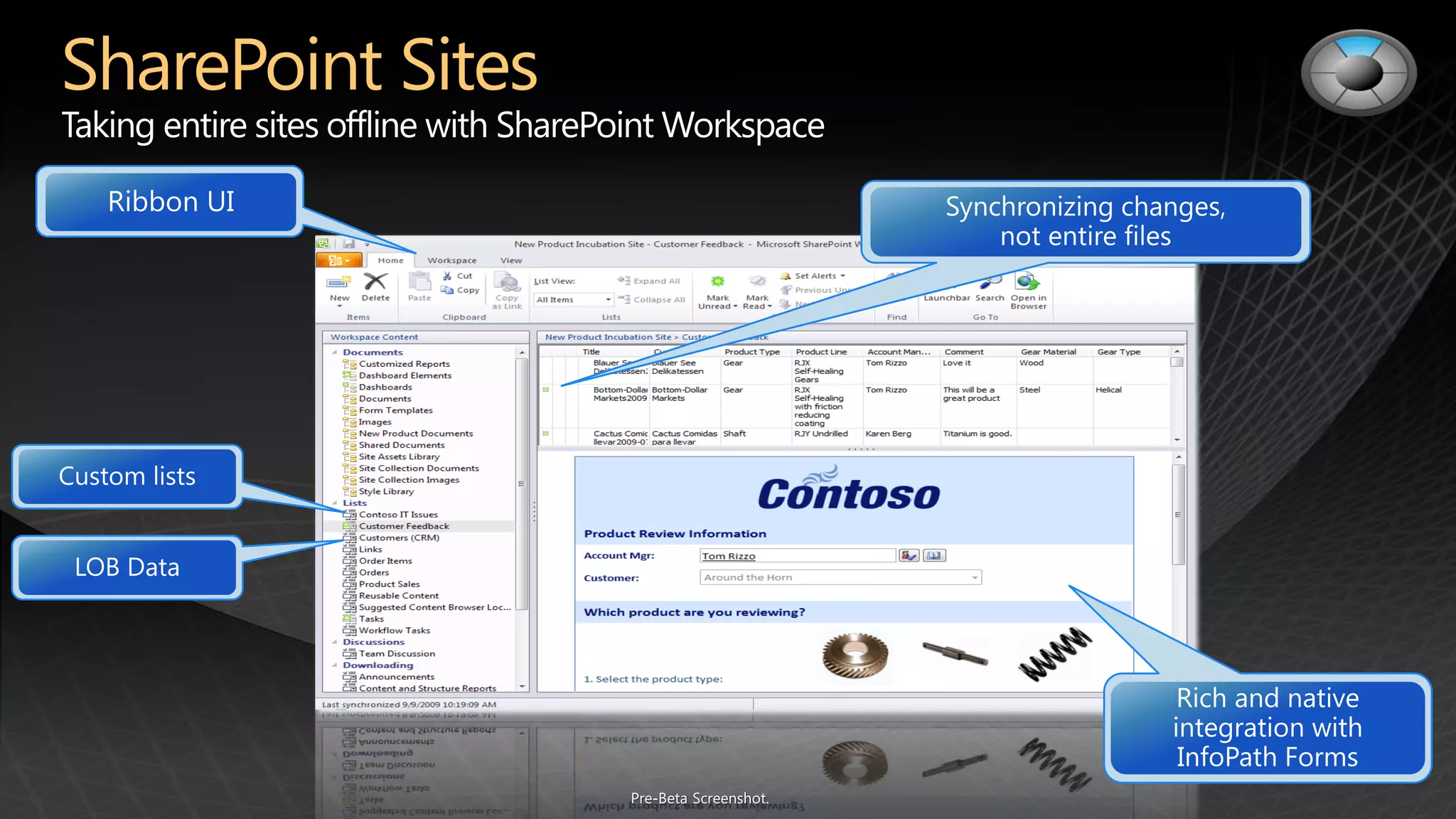Click the Set Alerts bell icon
1456x819 pixels.
point(786,276)
